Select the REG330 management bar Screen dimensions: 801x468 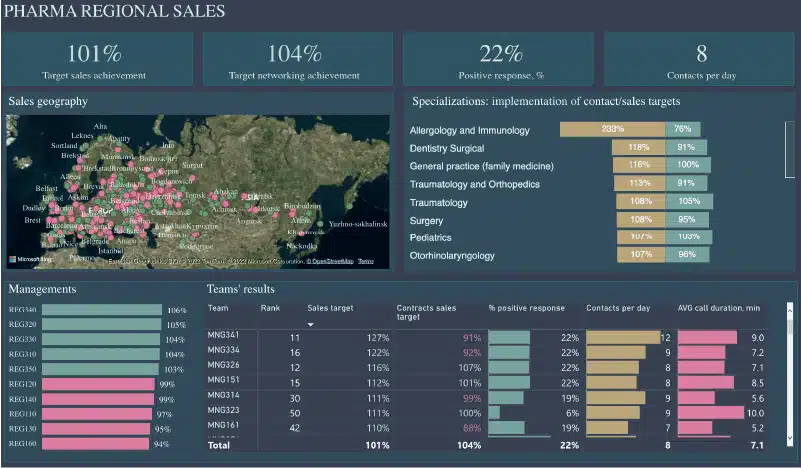point(101,339)
